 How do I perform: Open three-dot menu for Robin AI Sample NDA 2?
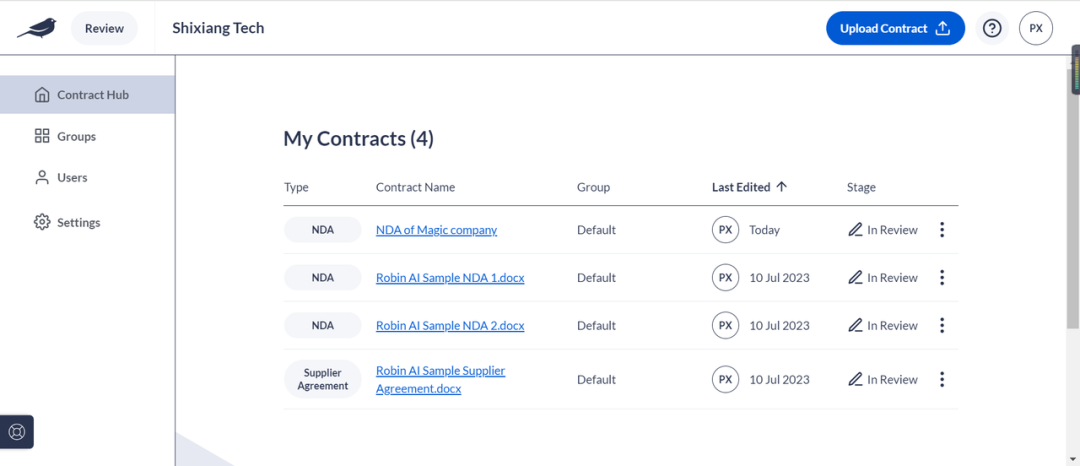tap(942, 325)
